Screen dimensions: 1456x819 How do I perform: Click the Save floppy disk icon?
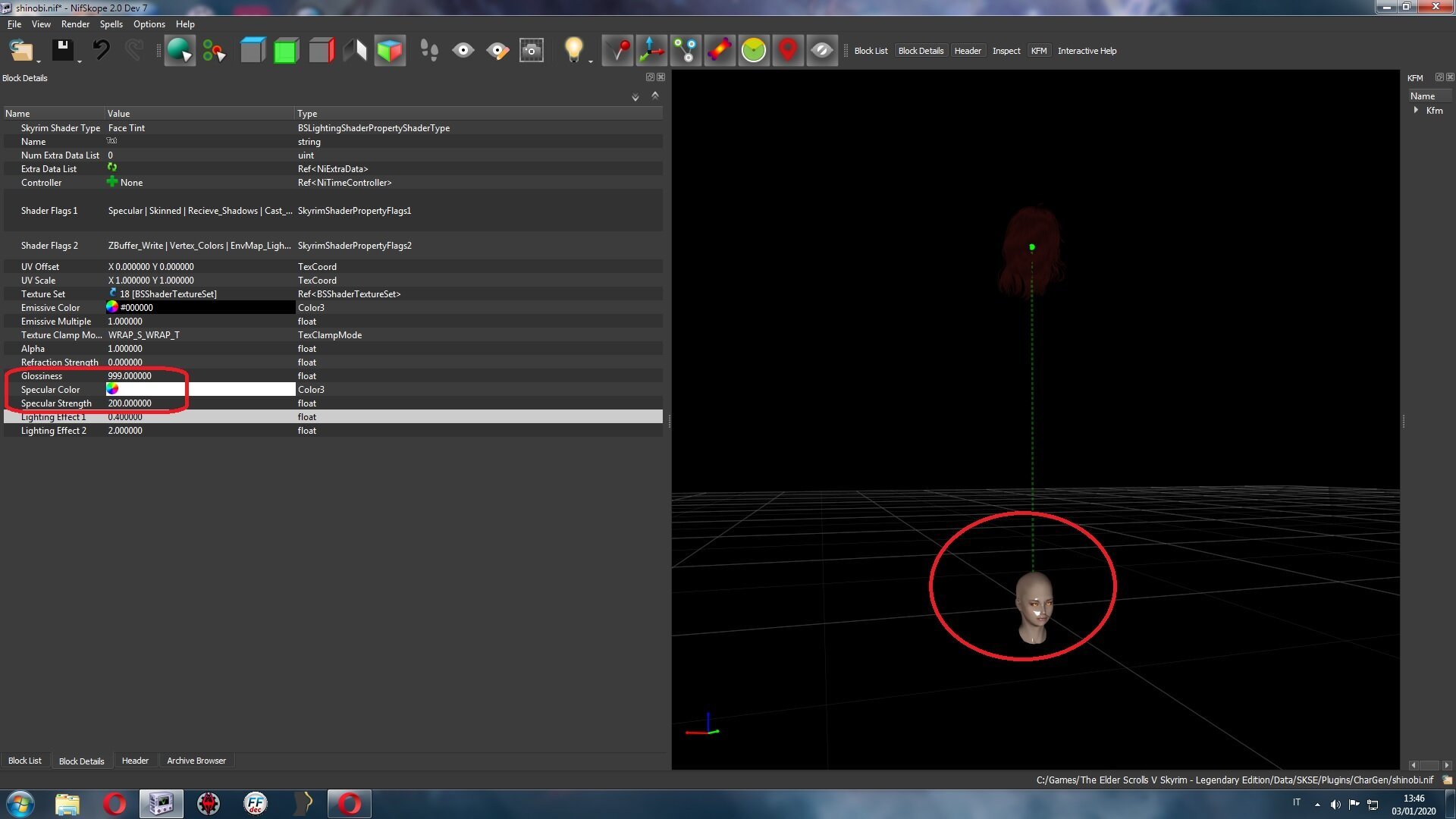(62, 50)
